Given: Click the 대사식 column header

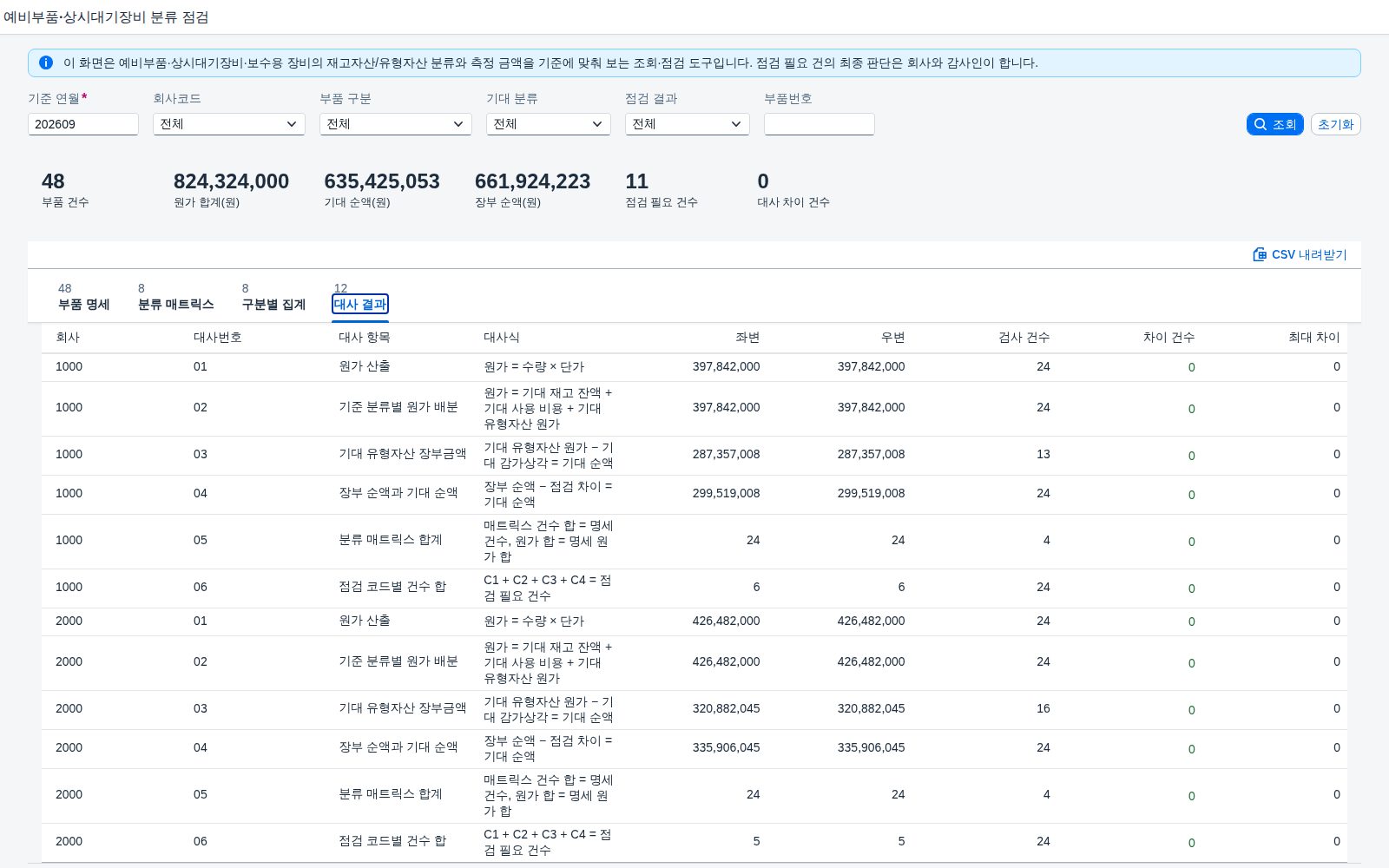Looking at the screenshot, I should pos(502,337).
